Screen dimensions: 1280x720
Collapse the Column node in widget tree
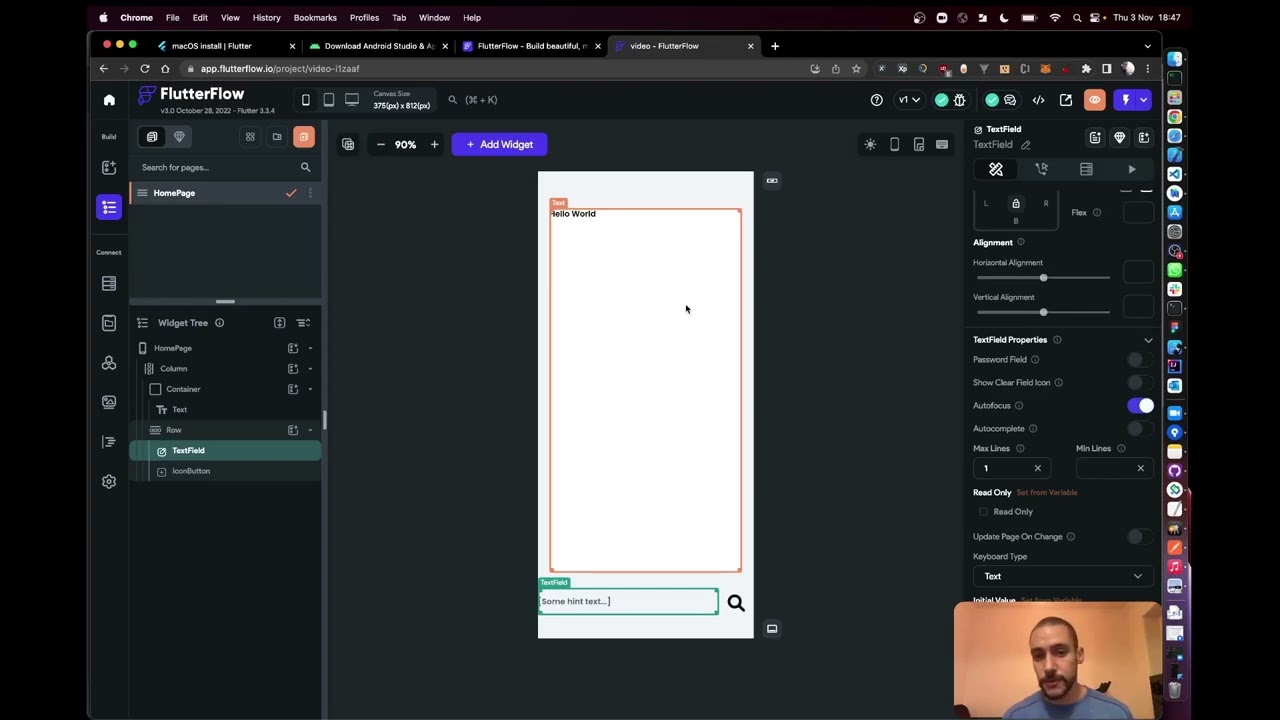(310, 369)
